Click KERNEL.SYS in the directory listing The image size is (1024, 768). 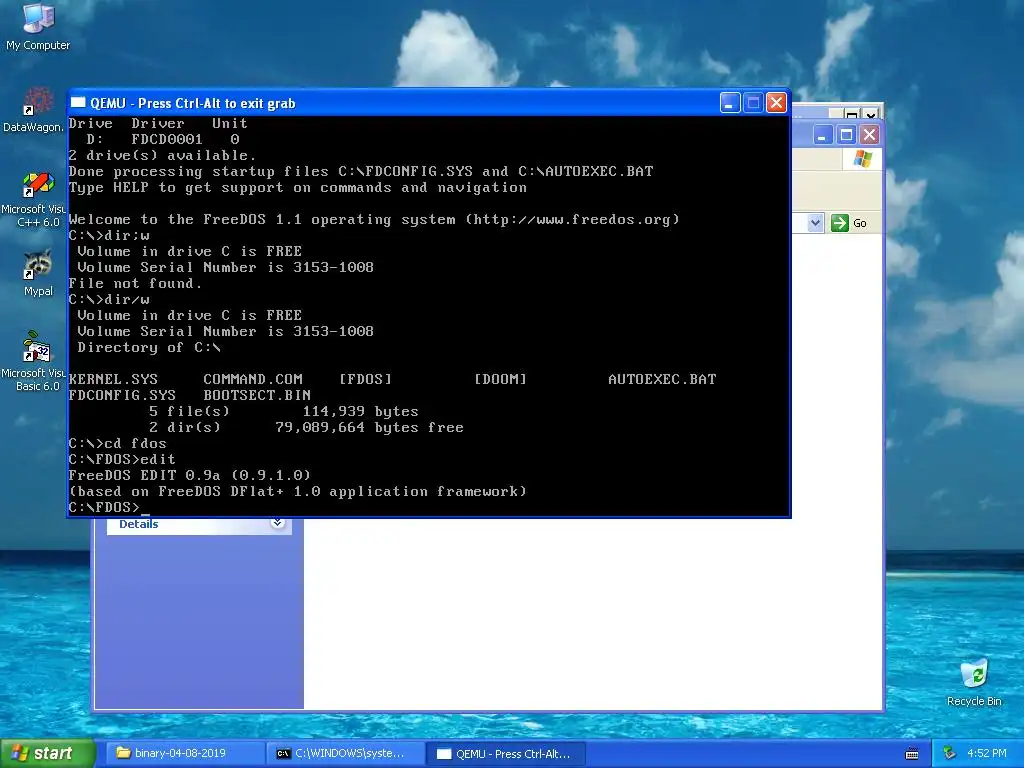[x=113, y=379]
